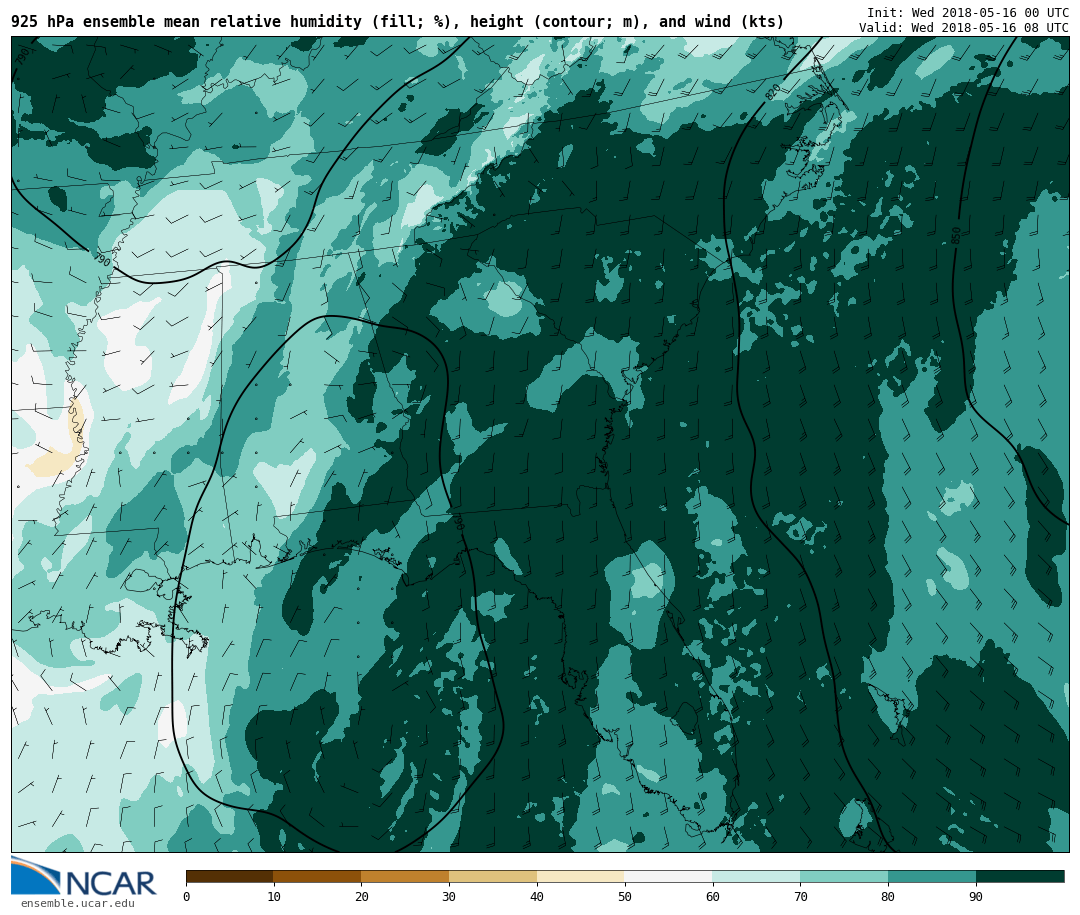Click the 70-80 light teal colorbar segment

coord(844,876)
